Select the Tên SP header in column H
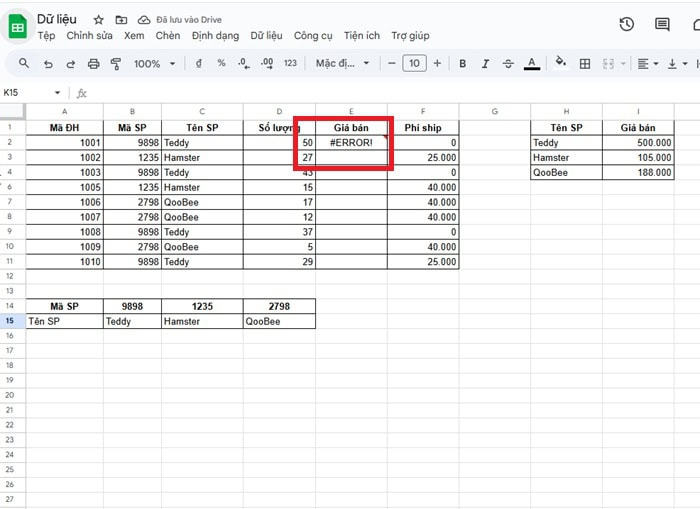 567,128
